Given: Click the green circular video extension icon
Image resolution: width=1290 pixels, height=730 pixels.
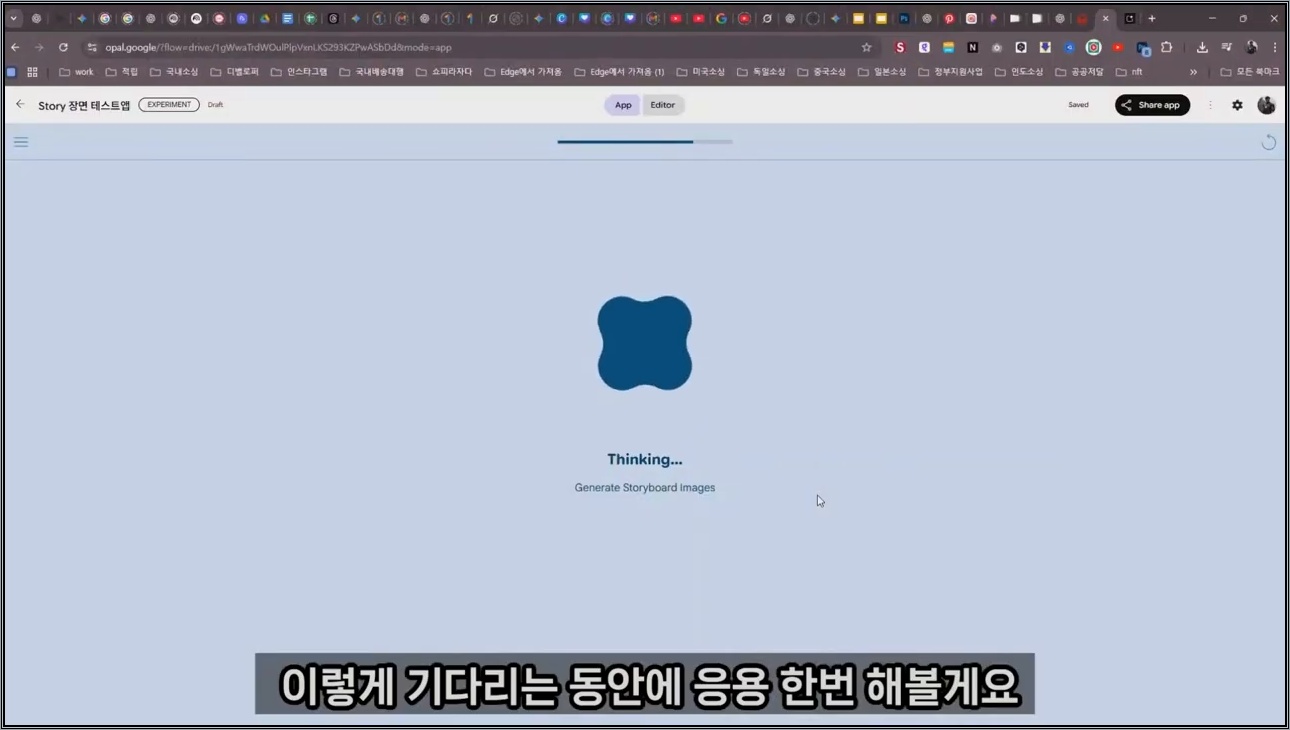Looking at the screenshot, I should click(x=1094, y=47).
